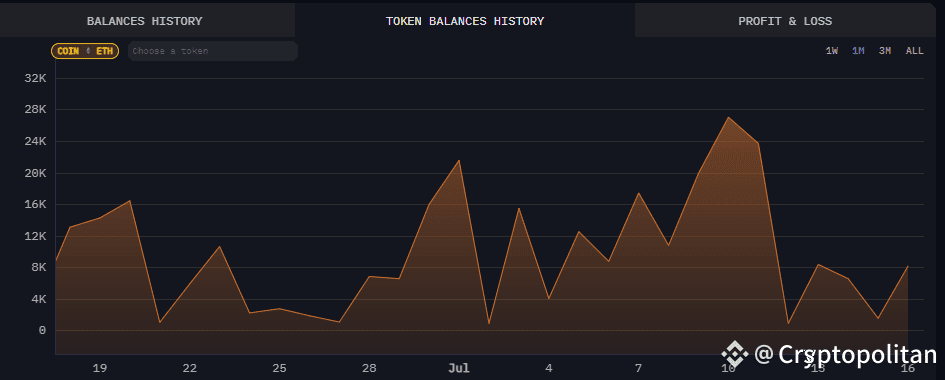Click the 22 date label

[190, 368]
